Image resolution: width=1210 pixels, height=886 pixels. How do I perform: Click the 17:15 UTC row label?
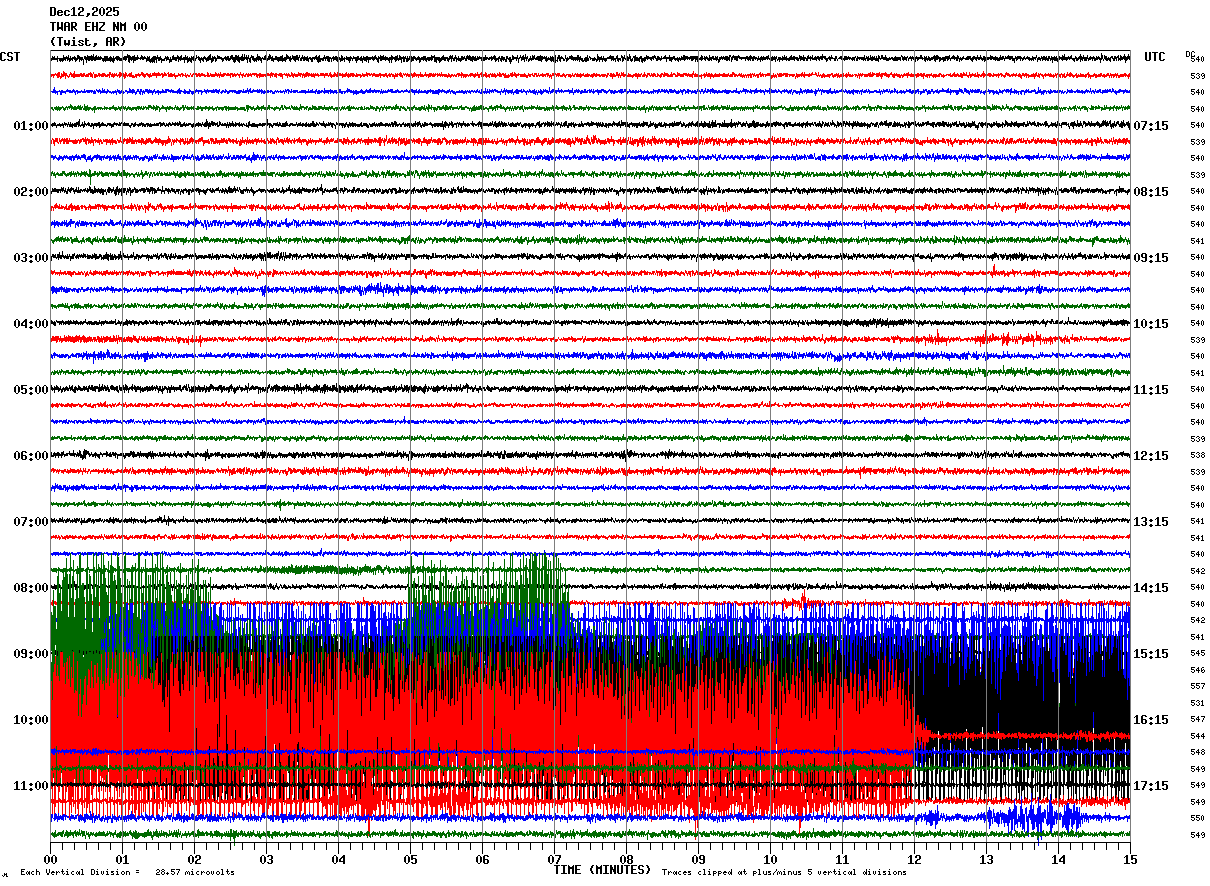(1151, 786)
